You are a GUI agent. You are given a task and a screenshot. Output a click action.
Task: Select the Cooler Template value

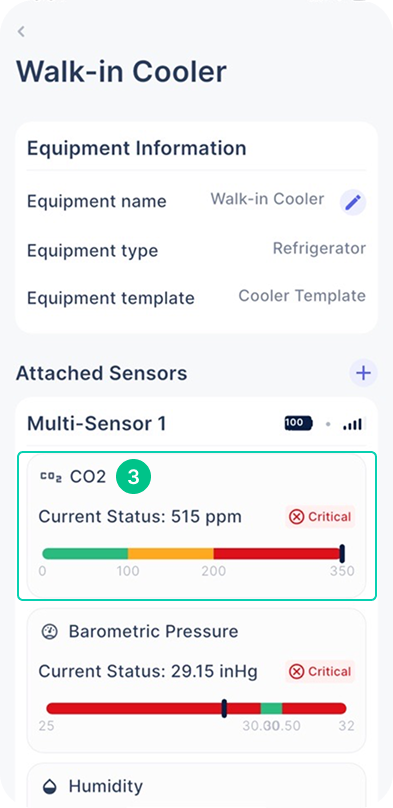point(302,296)
